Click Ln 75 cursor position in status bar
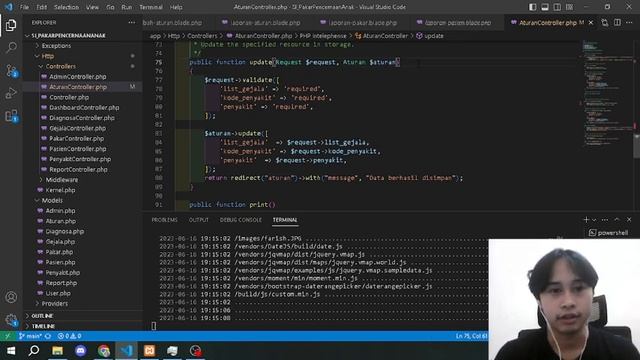This screenshot has width=640, height=360. (x=471, y=336)
